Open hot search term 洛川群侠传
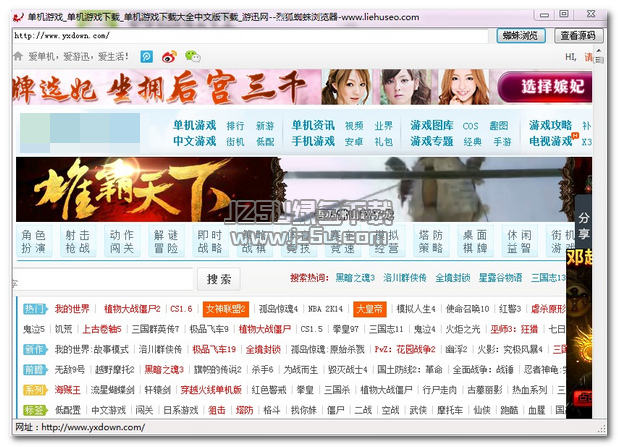Screen dimensions: 618x447 coord(405,278)
